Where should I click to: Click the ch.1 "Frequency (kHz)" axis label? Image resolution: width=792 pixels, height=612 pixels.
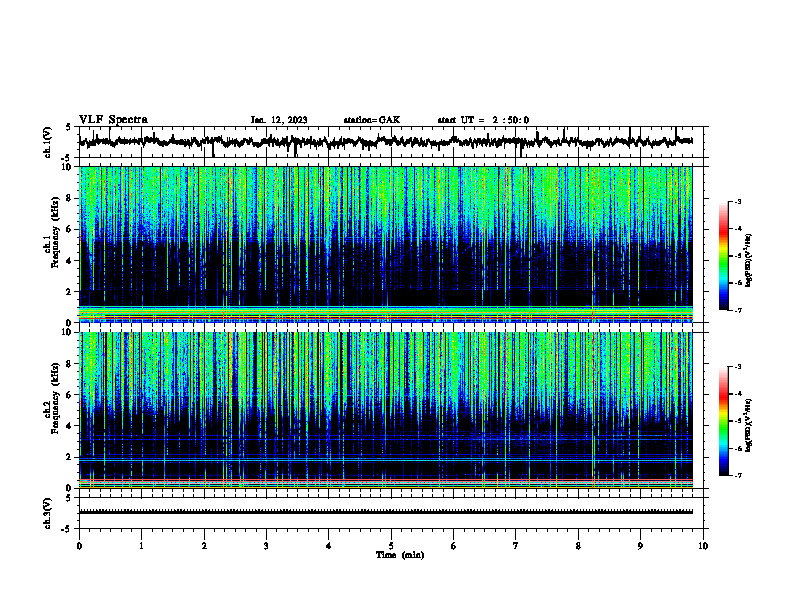[55, 232]
